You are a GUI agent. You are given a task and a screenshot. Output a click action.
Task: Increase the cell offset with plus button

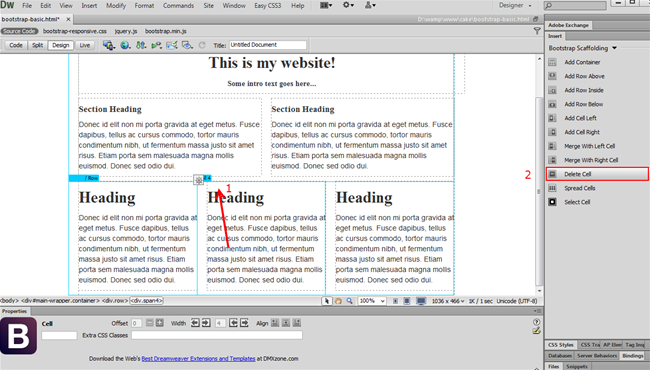160,323
